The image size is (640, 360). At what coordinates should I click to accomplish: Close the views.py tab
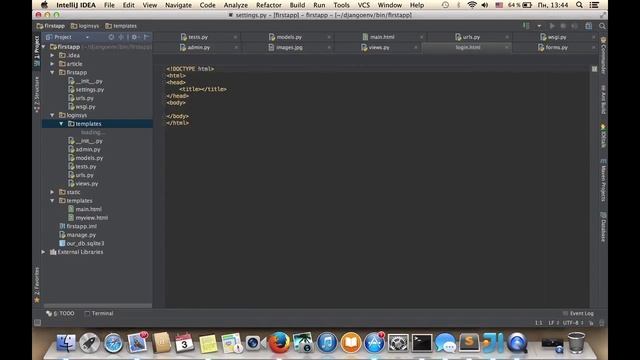[x=416, y=47]
